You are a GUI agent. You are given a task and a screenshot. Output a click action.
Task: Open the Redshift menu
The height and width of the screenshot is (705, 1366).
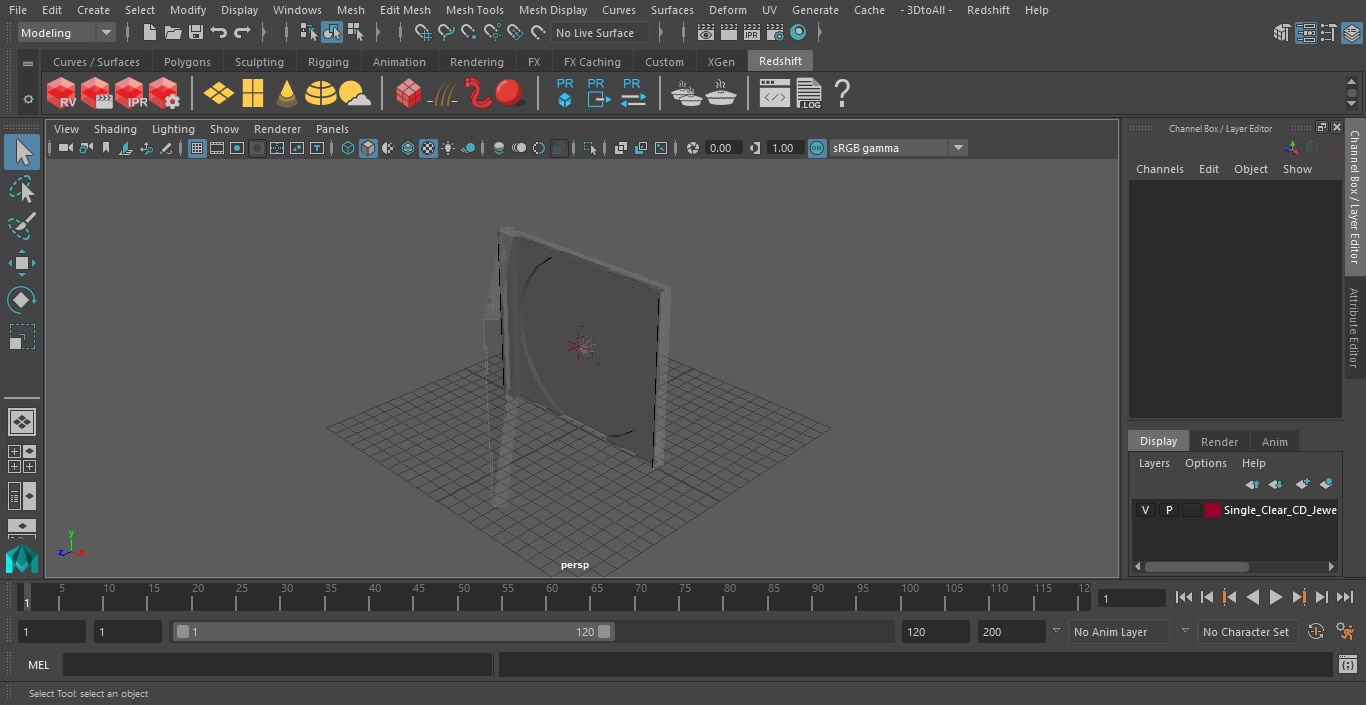988,10
